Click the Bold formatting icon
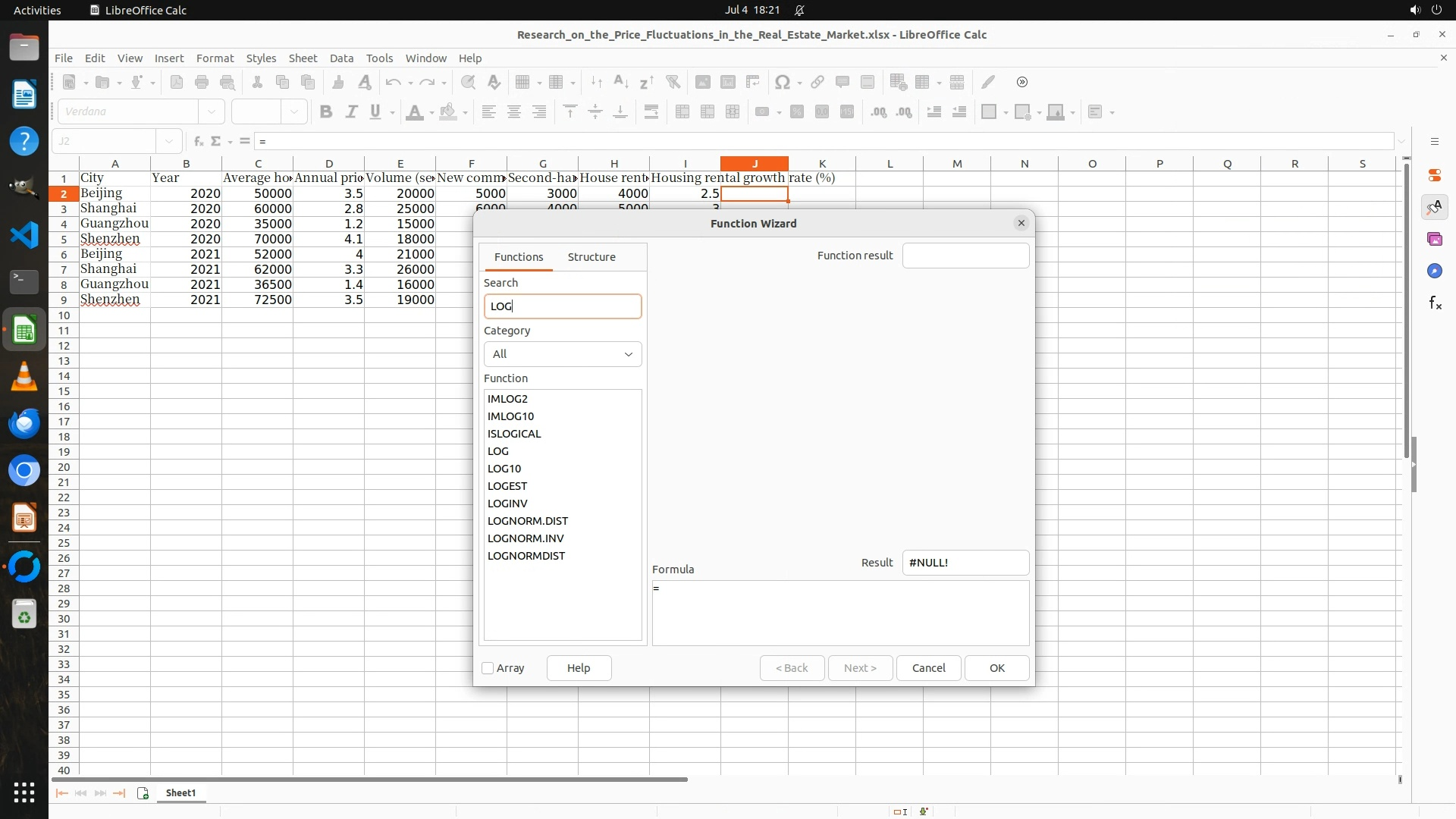The image size is (1456, 819). (x=326, y=112)
